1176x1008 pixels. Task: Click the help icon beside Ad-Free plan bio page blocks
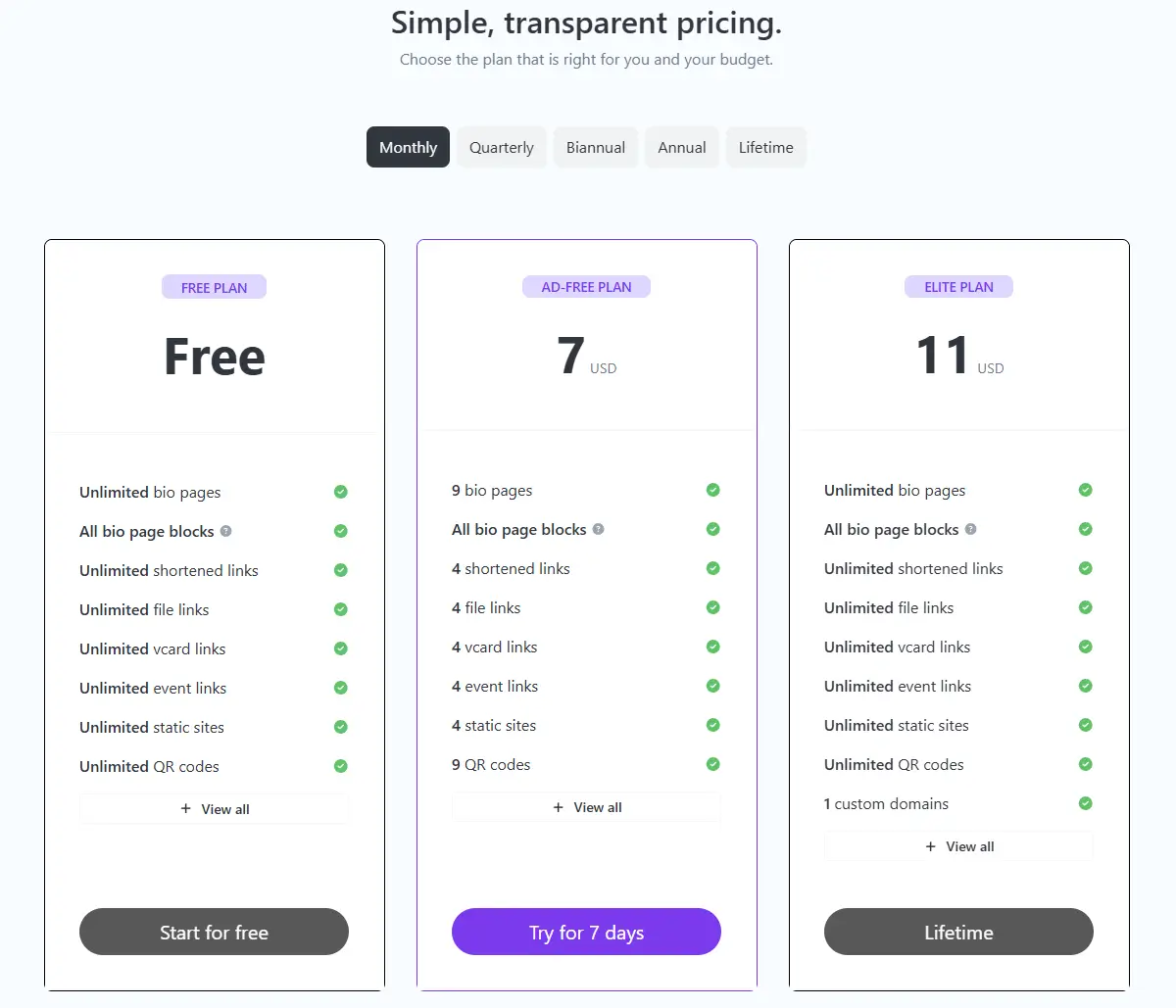[599, 529]
